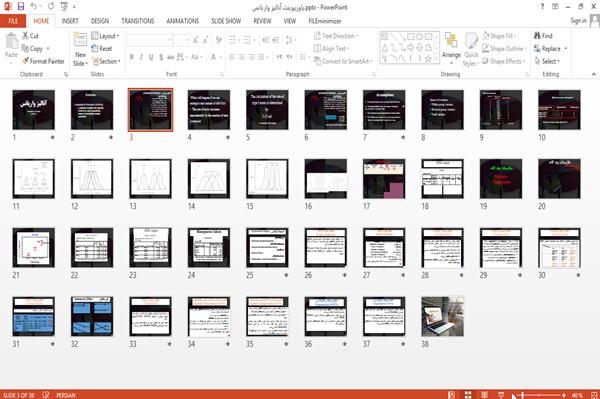Viewport: 600px width, 399px height.
Task: Open the FILEminimizer tab
Action: (x=324, y=21)
